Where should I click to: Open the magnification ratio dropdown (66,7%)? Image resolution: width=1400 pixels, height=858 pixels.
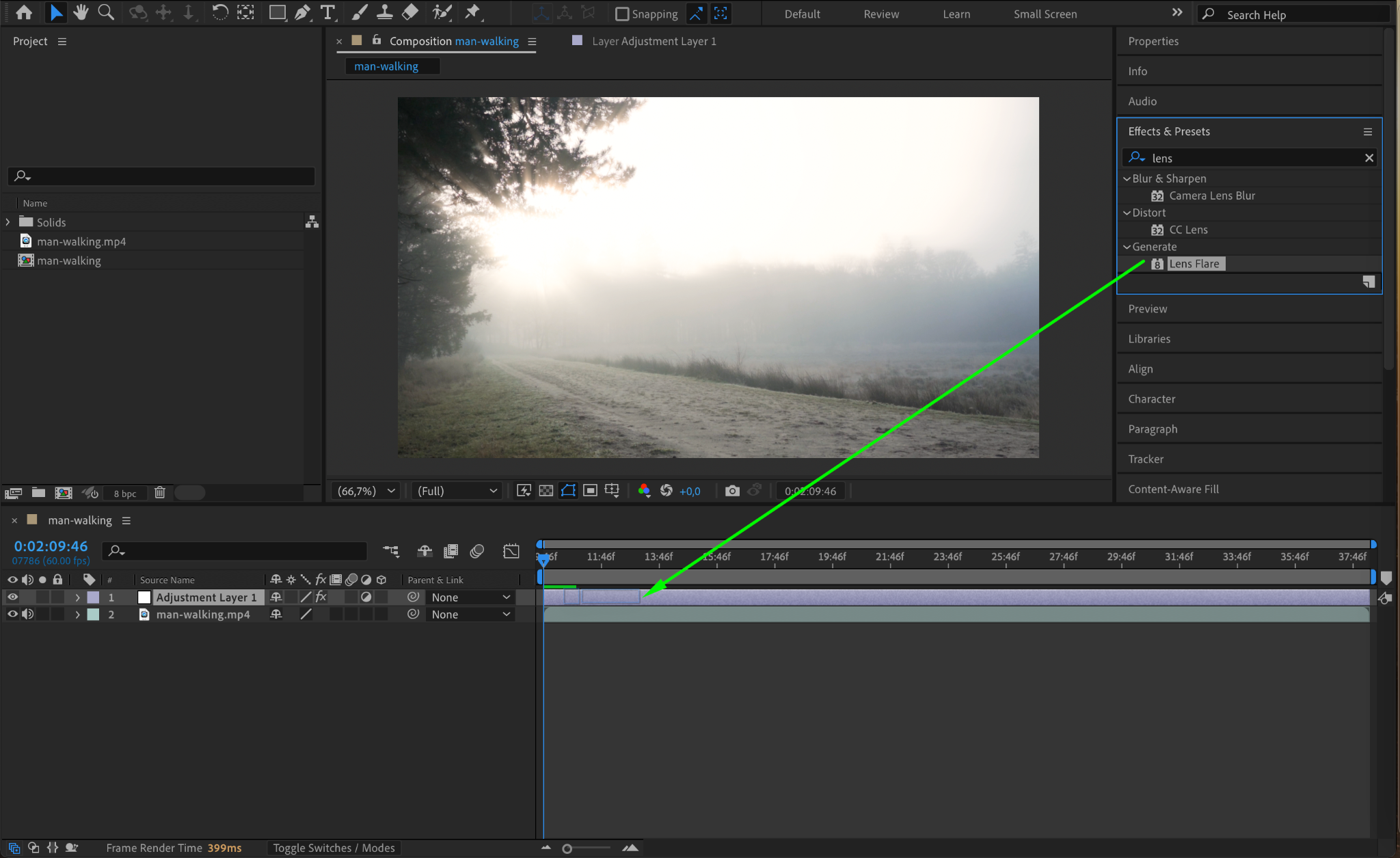(x=366, y=491)
